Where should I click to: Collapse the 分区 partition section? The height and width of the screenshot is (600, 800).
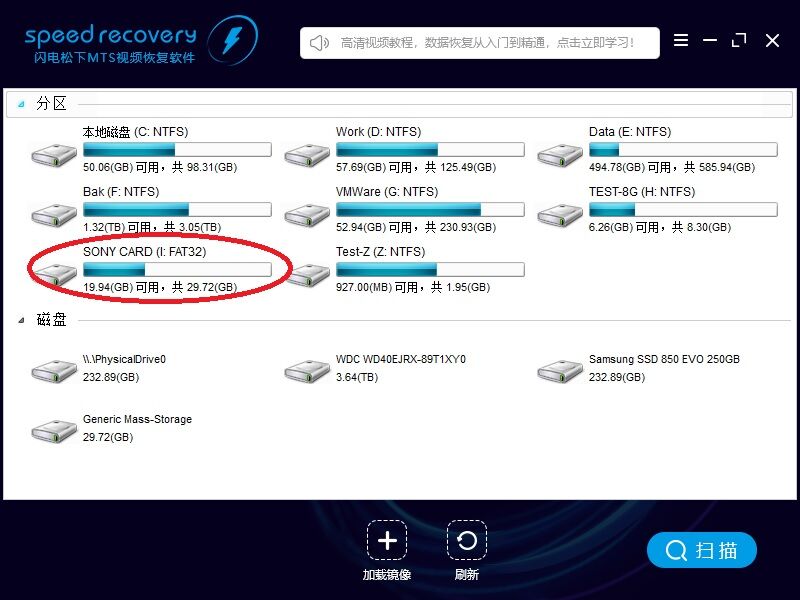tap(21, 104)
